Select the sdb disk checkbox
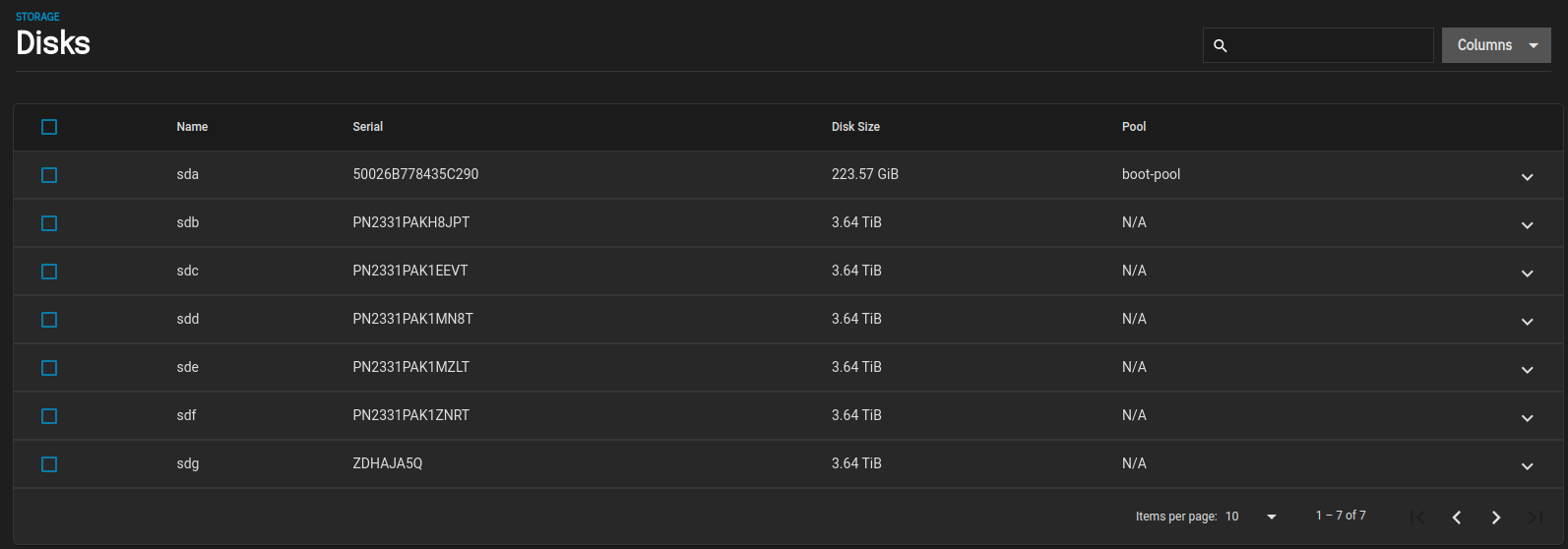Viewport: 1568px width, 549px height. pos(49,223)
